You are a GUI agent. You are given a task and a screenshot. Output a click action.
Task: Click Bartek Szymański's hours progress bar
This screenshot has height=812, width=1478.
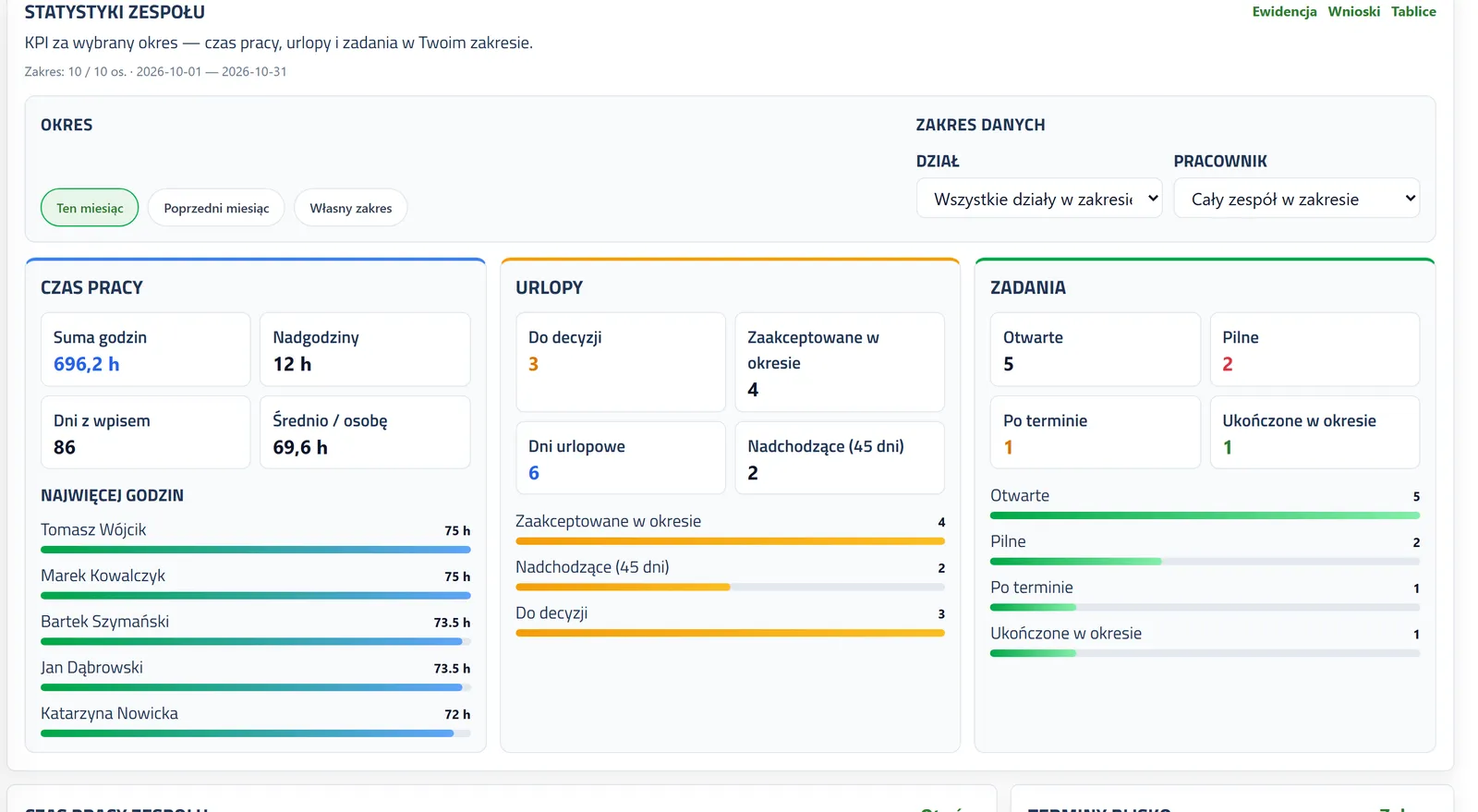pos(256,642)
